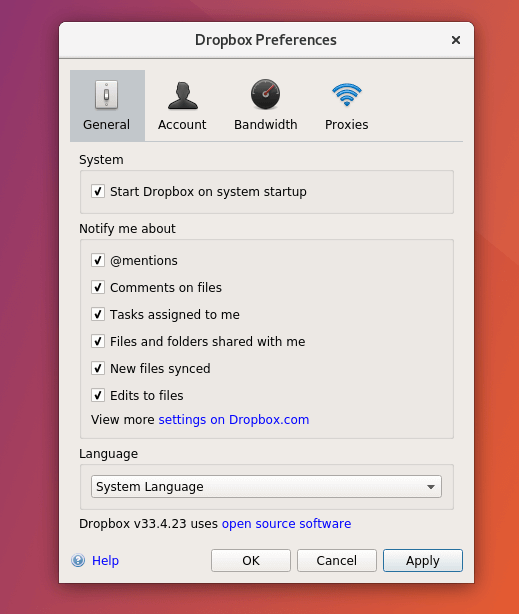Go to the Proxies tab
The image size is (519, 614).
pos(347,106)
